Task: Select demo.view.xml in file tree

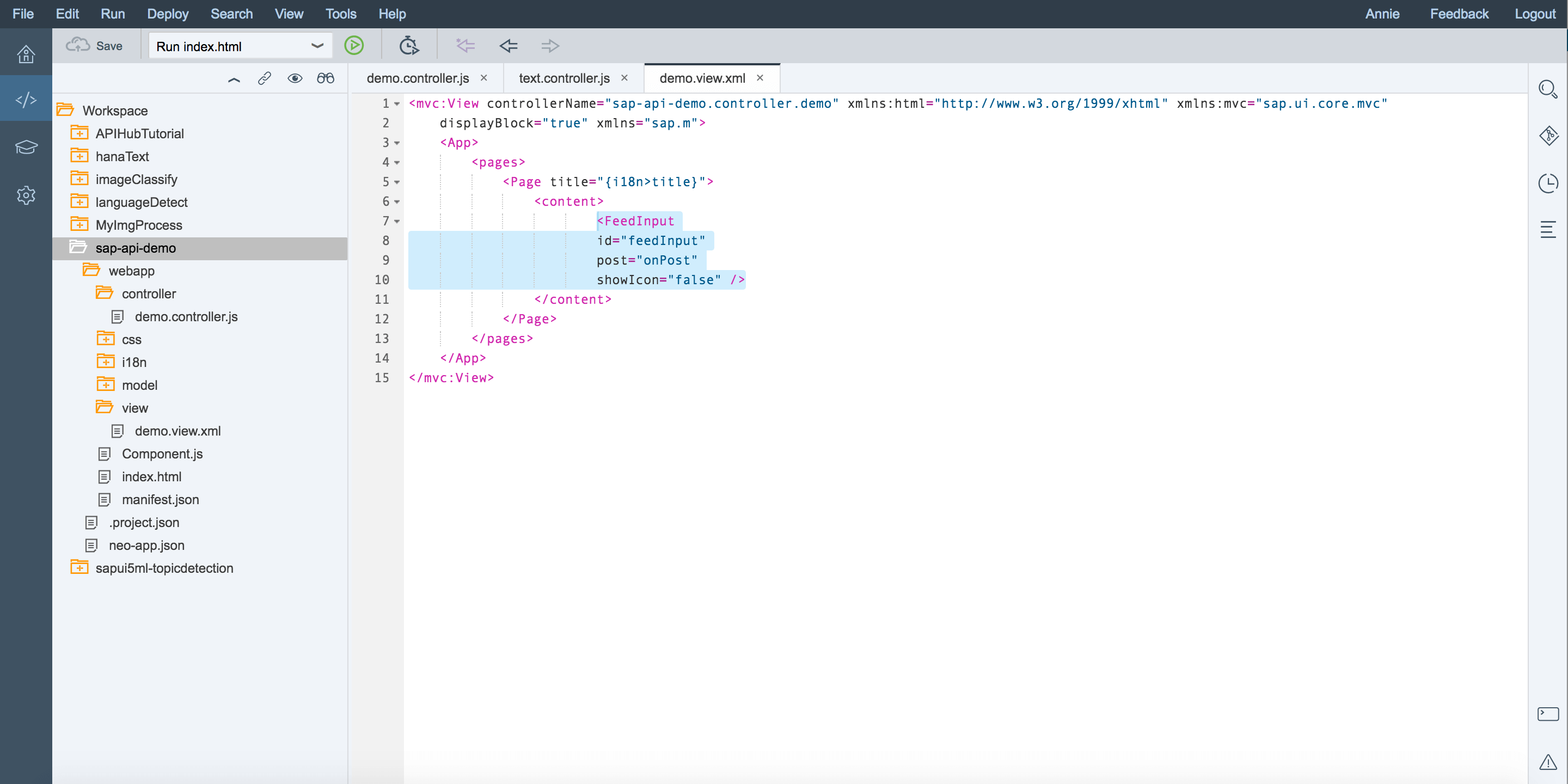Action: pos(177,431)
